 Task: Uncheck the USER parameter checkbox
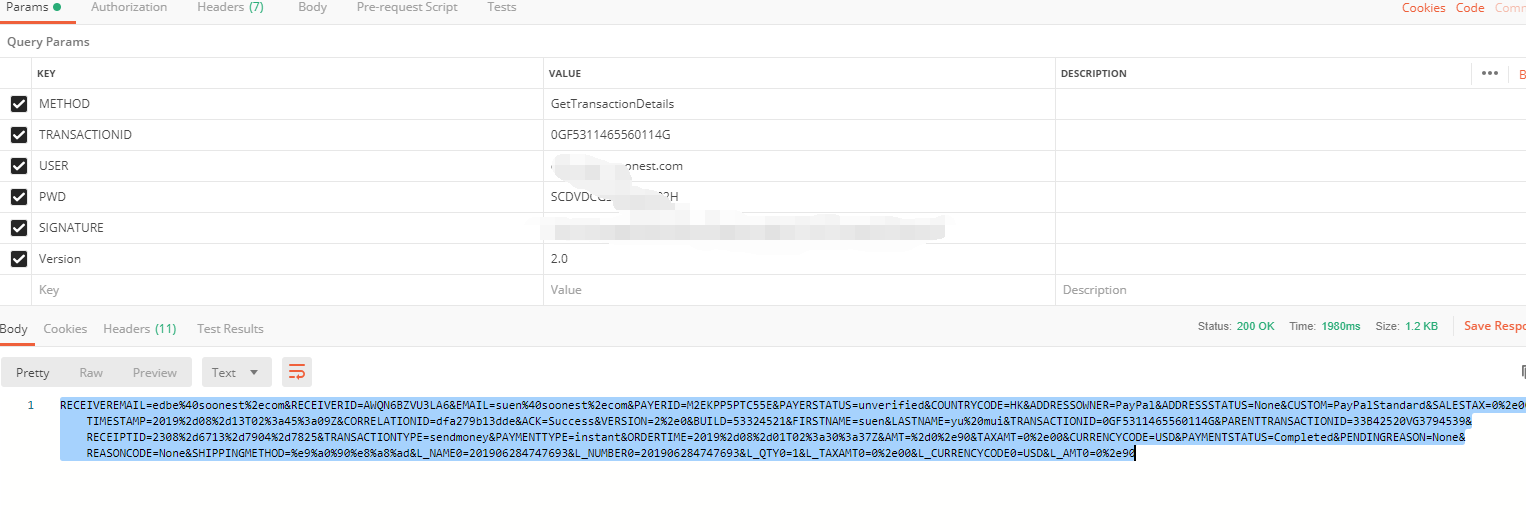click(18, 166)
